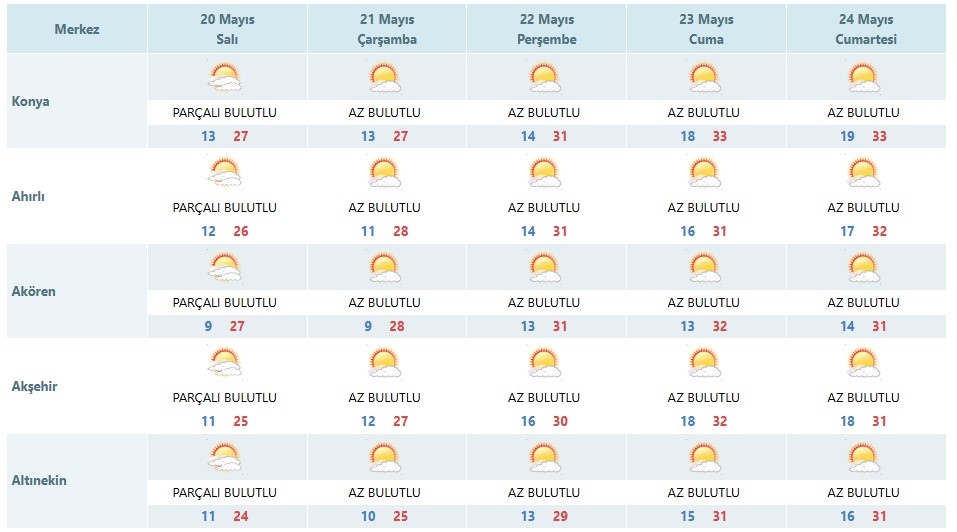Select the Merkez column header

tap(77, 29)
